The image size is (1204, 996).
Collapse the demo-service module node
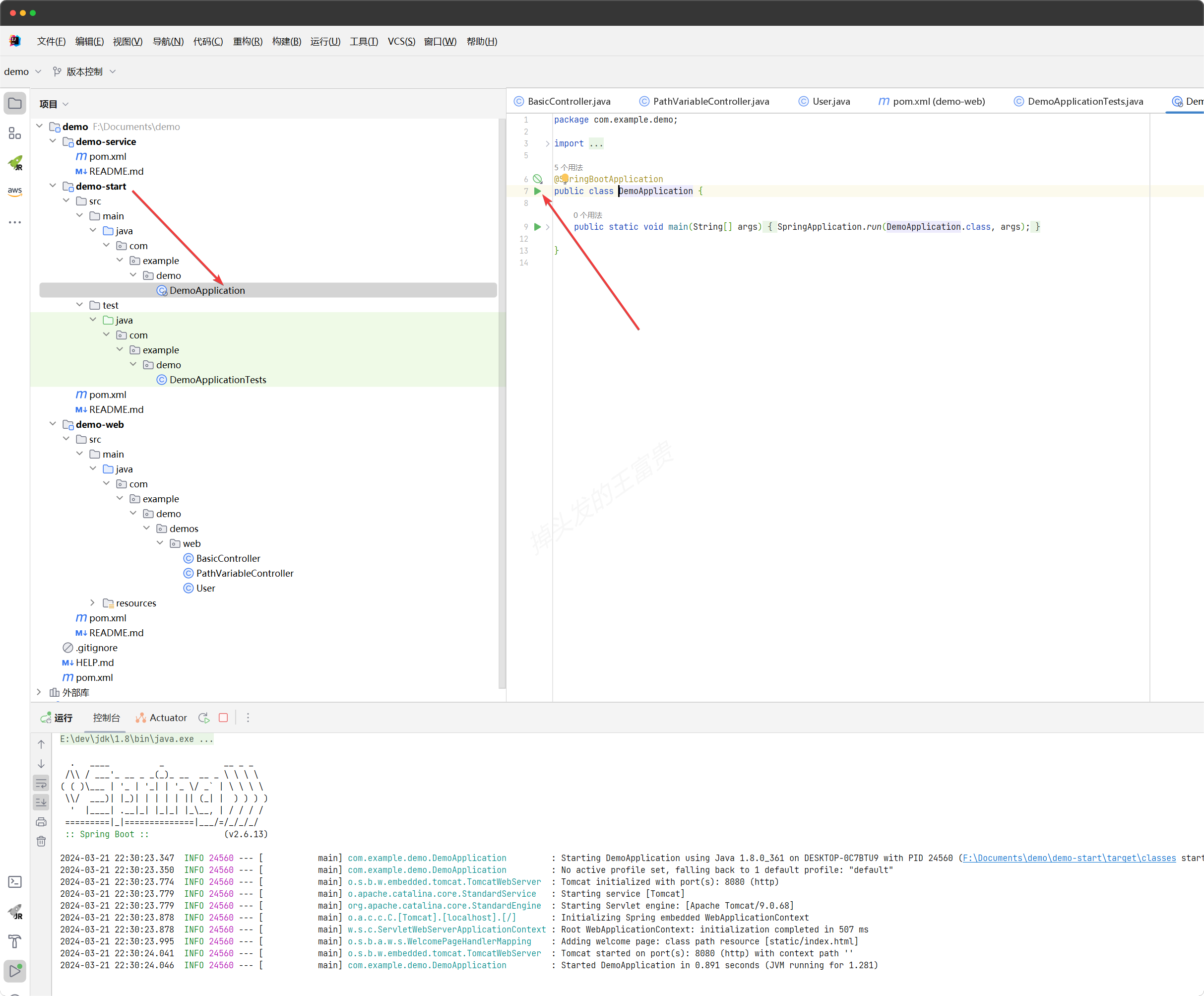[x=53, y=141]
